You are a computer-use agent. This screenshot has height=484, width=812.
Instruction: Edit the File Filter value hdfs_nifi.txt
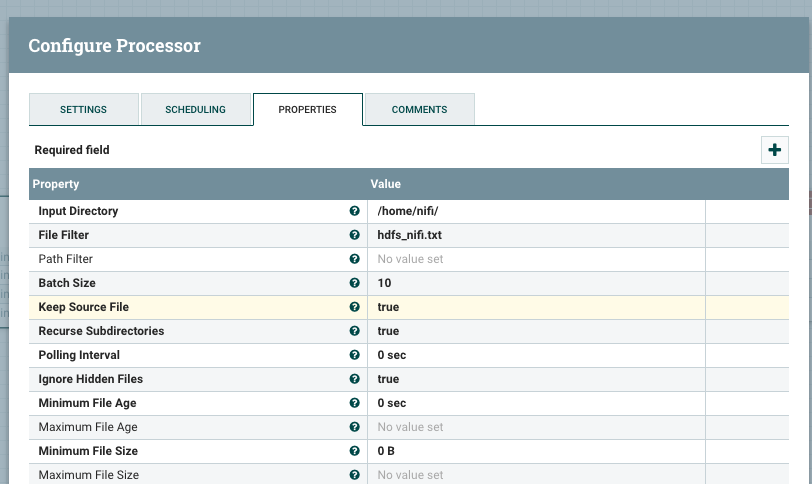pyautogui.click(x=536, y=235)
